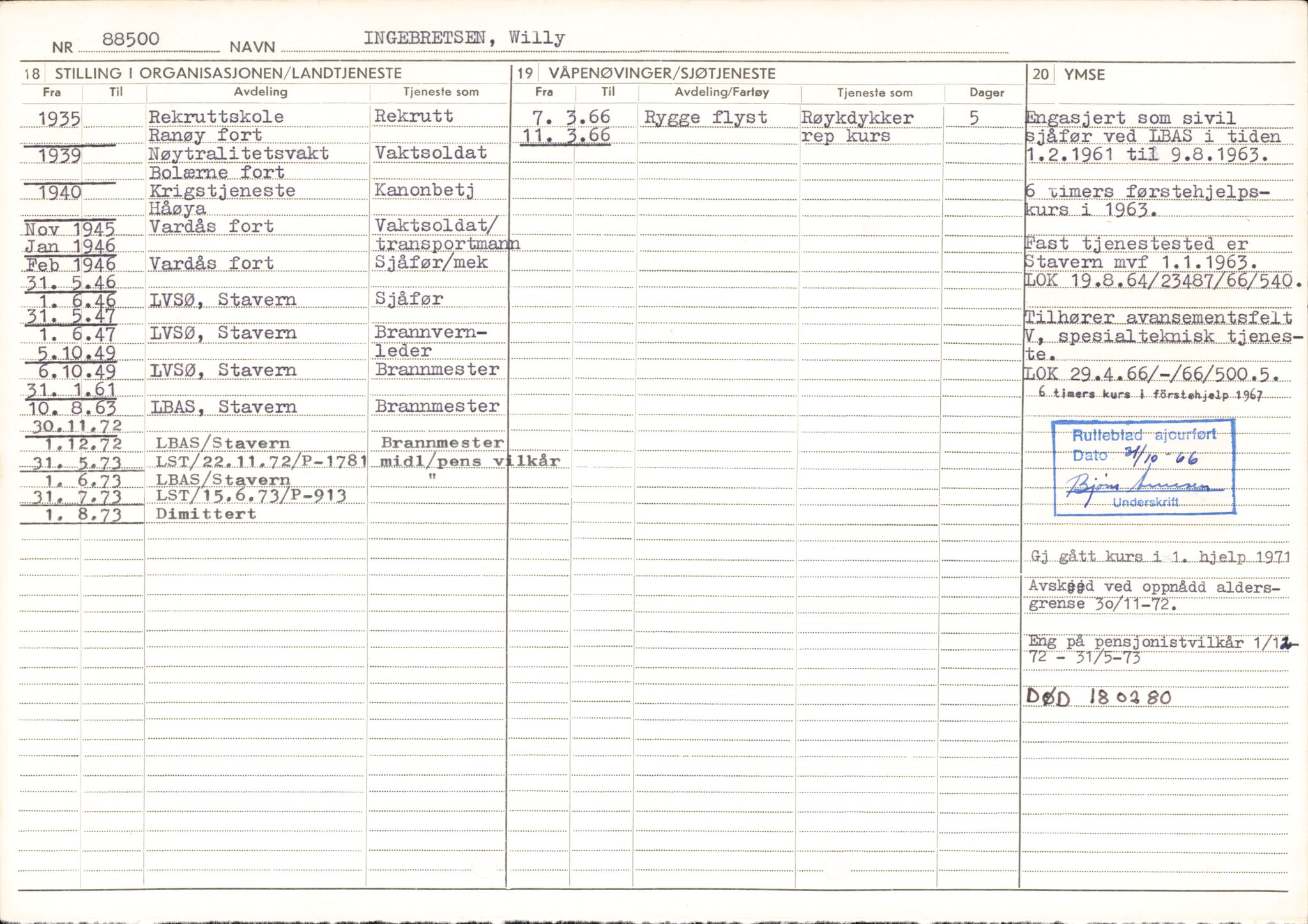Select the year 1935 entry

59,119
